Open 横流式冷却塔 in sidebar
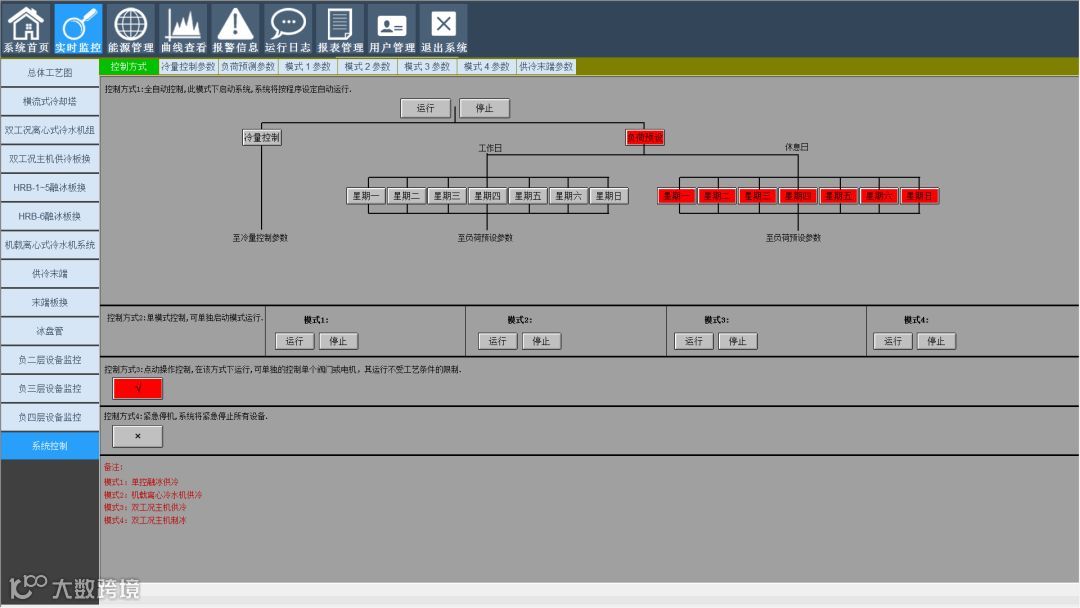The width and height of the screenshot is (1080, 608). pos(50,102)
